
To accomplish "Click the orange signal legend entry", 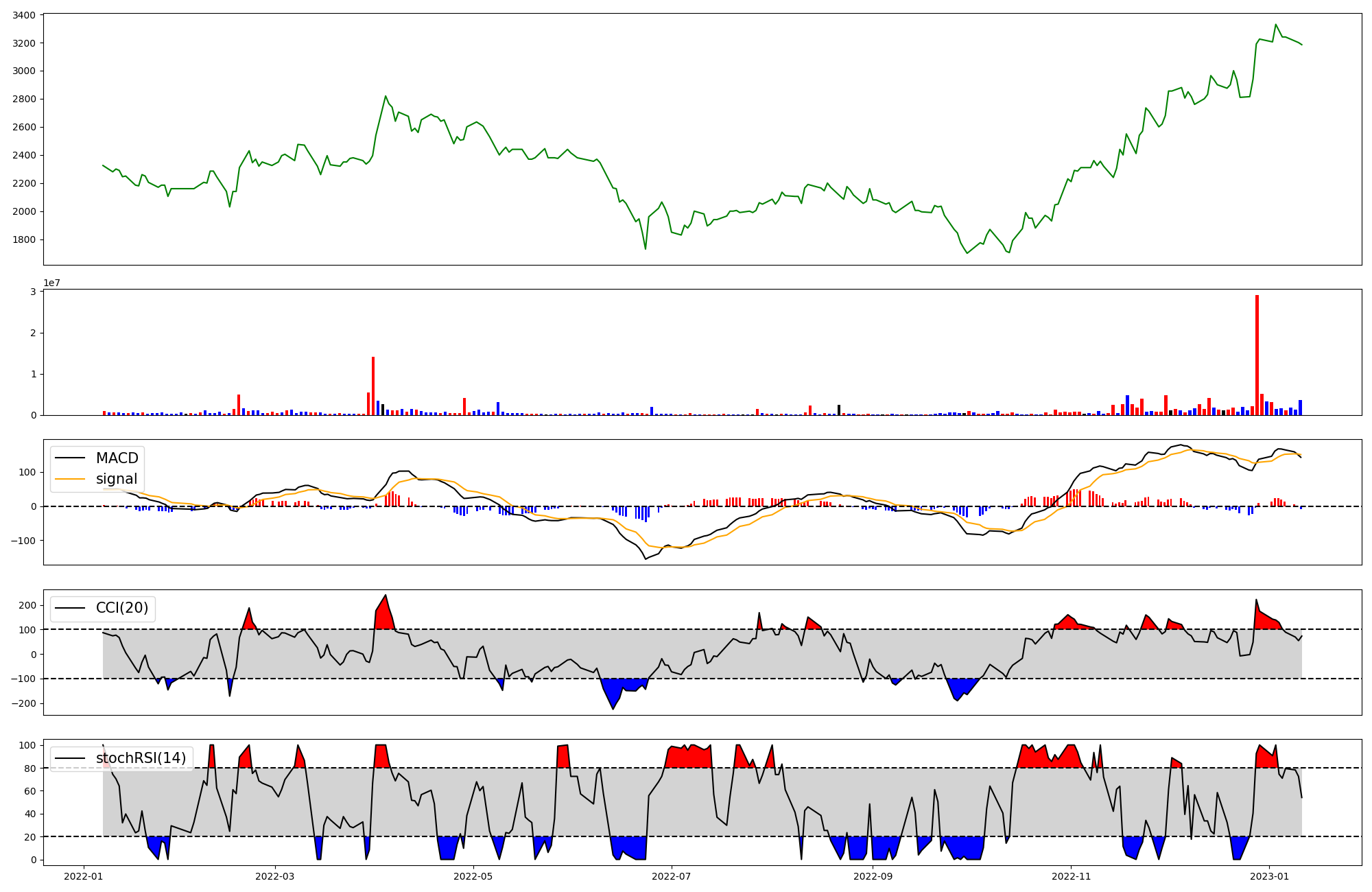I will [117, 479].
